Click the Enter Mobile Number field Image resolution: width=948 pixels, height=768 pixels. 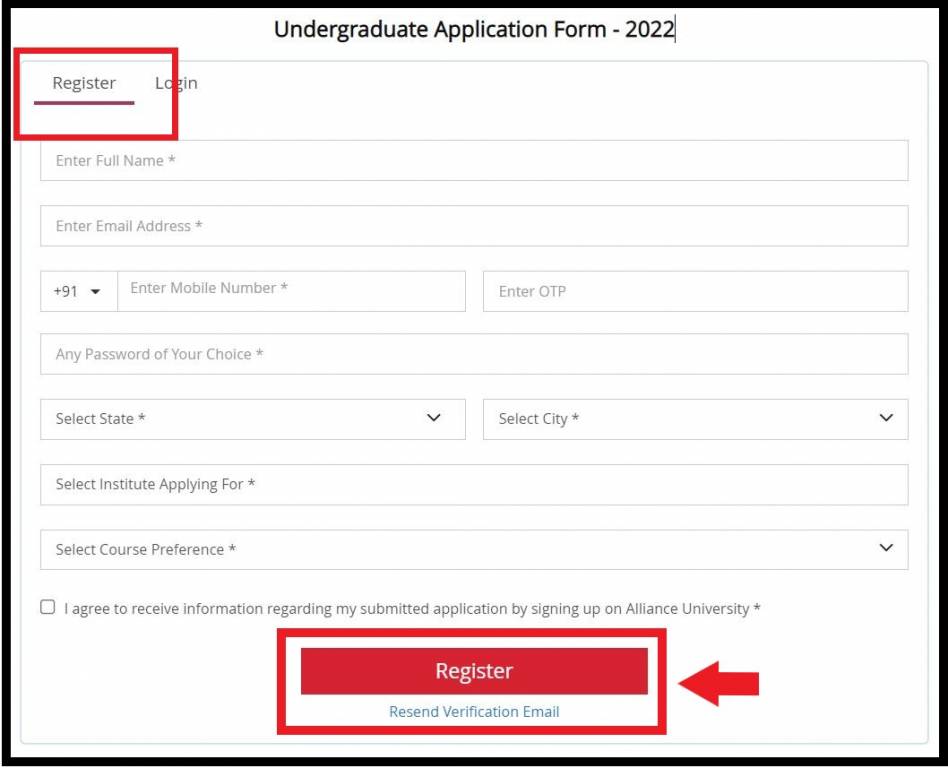click(x=291, y=291)
